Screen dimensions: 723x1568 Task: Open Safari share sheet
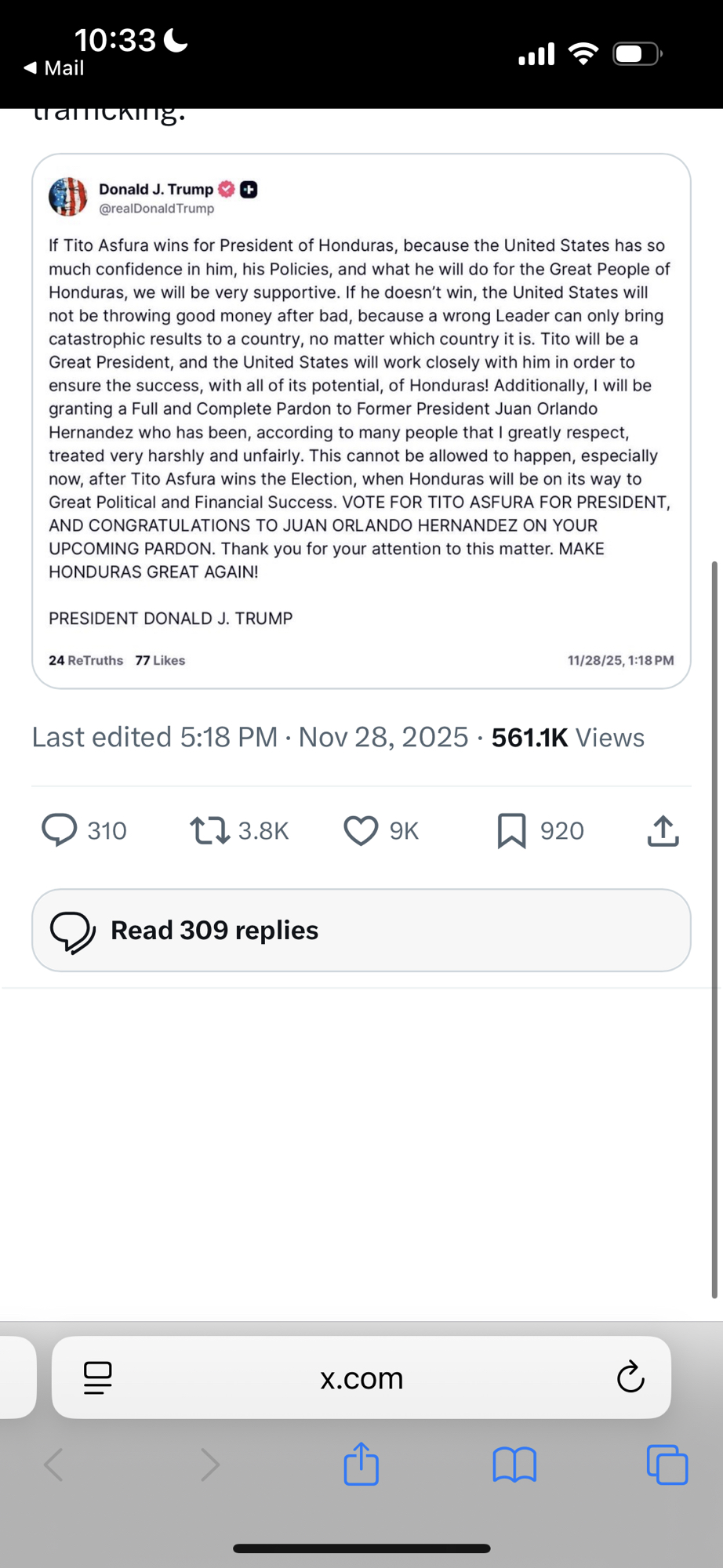pos(361,1464)
